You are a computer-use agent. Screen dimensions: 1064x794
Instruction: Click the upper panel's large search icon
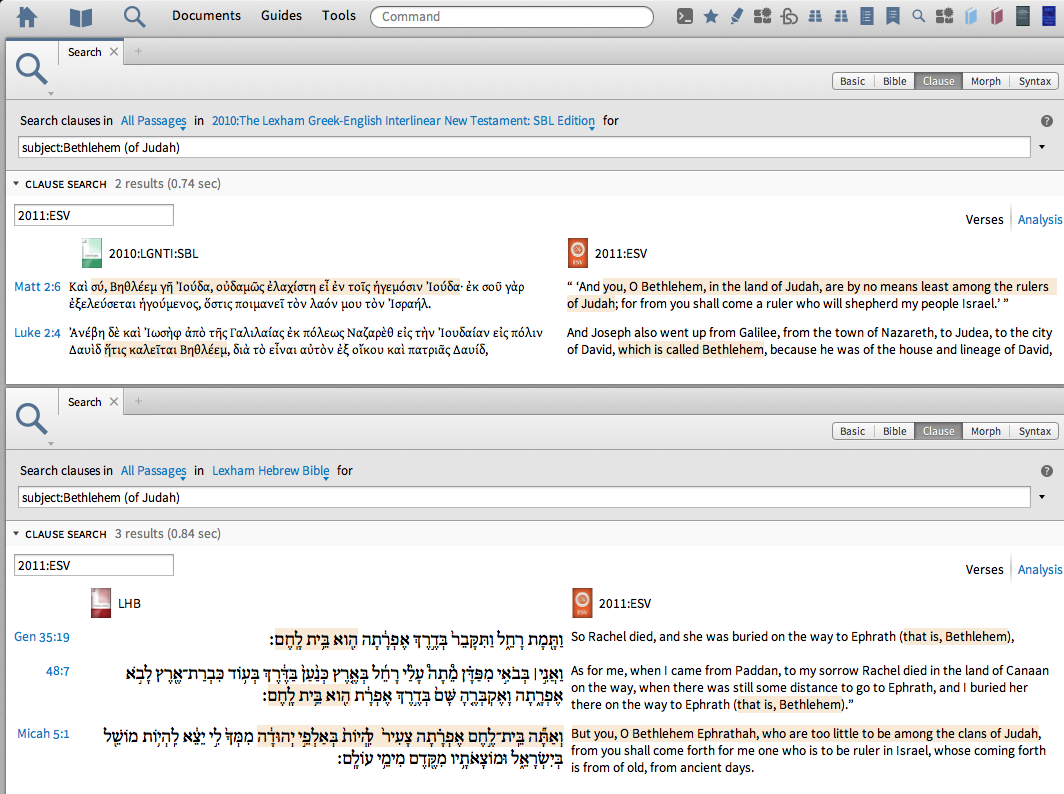coord(31,69)
